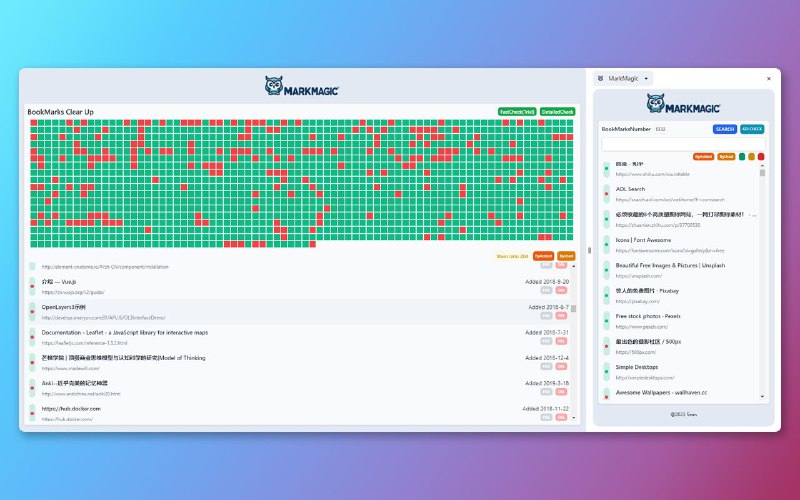This screenshot has height=500, width=800.
Task: Open the MarkMagic dropdown in popup header
Action: 647,78
